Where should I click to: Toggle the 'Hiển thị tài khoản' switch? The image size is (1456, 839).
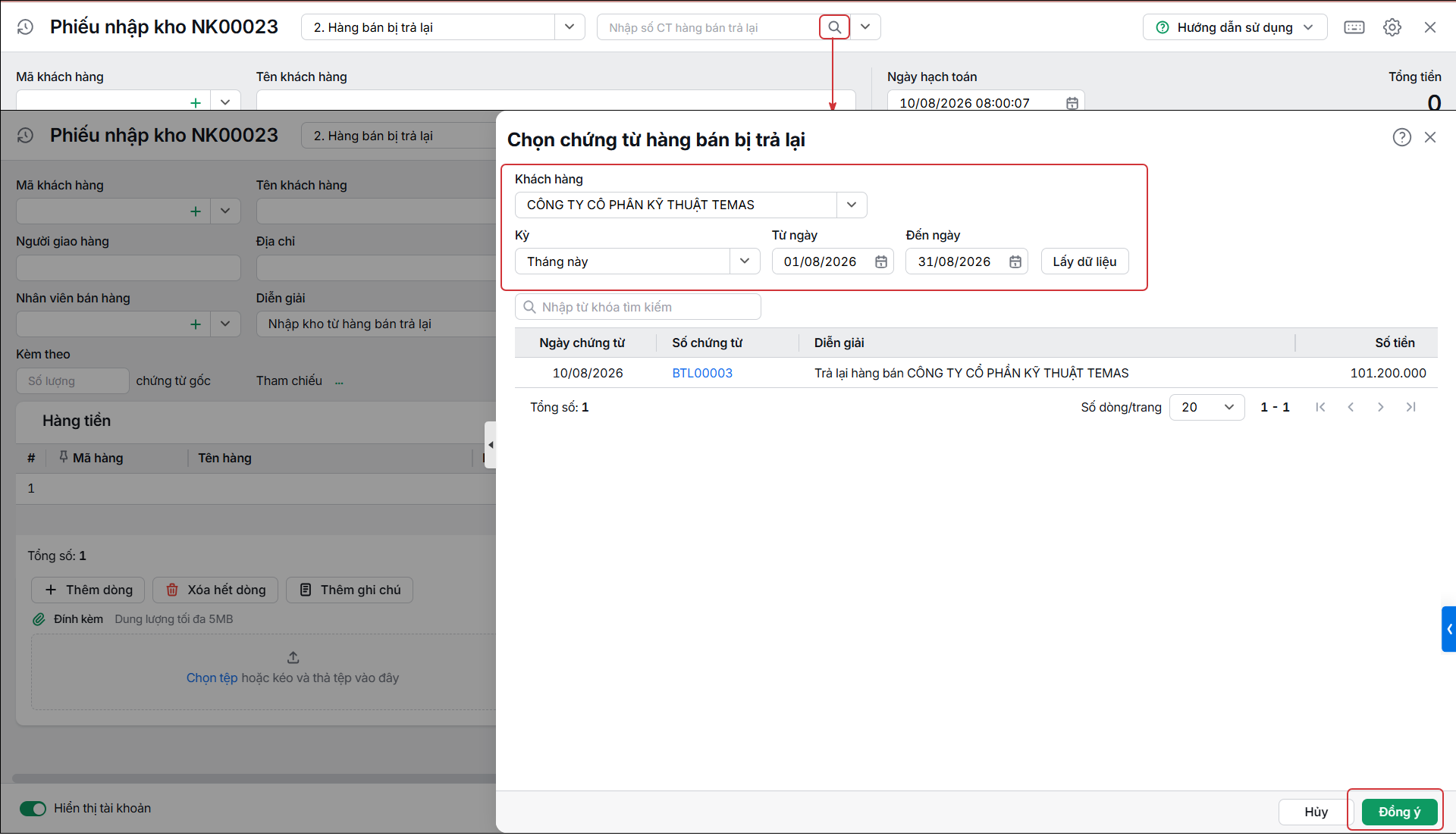pos(33,809)
